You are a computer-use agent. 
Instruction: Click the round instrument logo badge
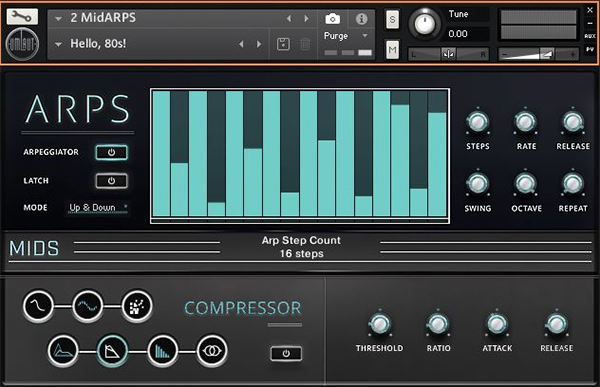coord(22,44)
